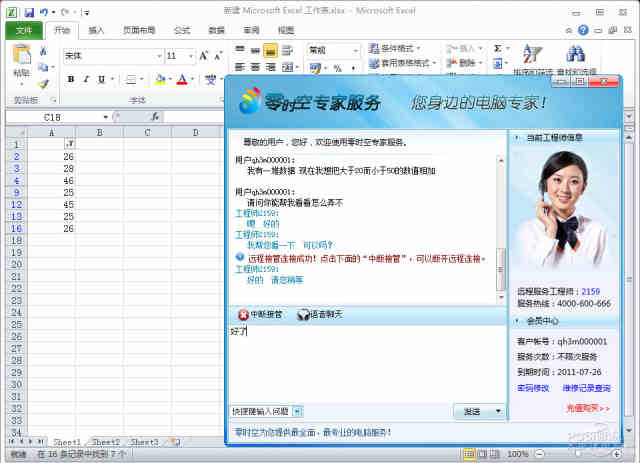The width and height of the screenshot is (640, 463).
Task: Expand undo history dropdown arrow
Action: 53,12
